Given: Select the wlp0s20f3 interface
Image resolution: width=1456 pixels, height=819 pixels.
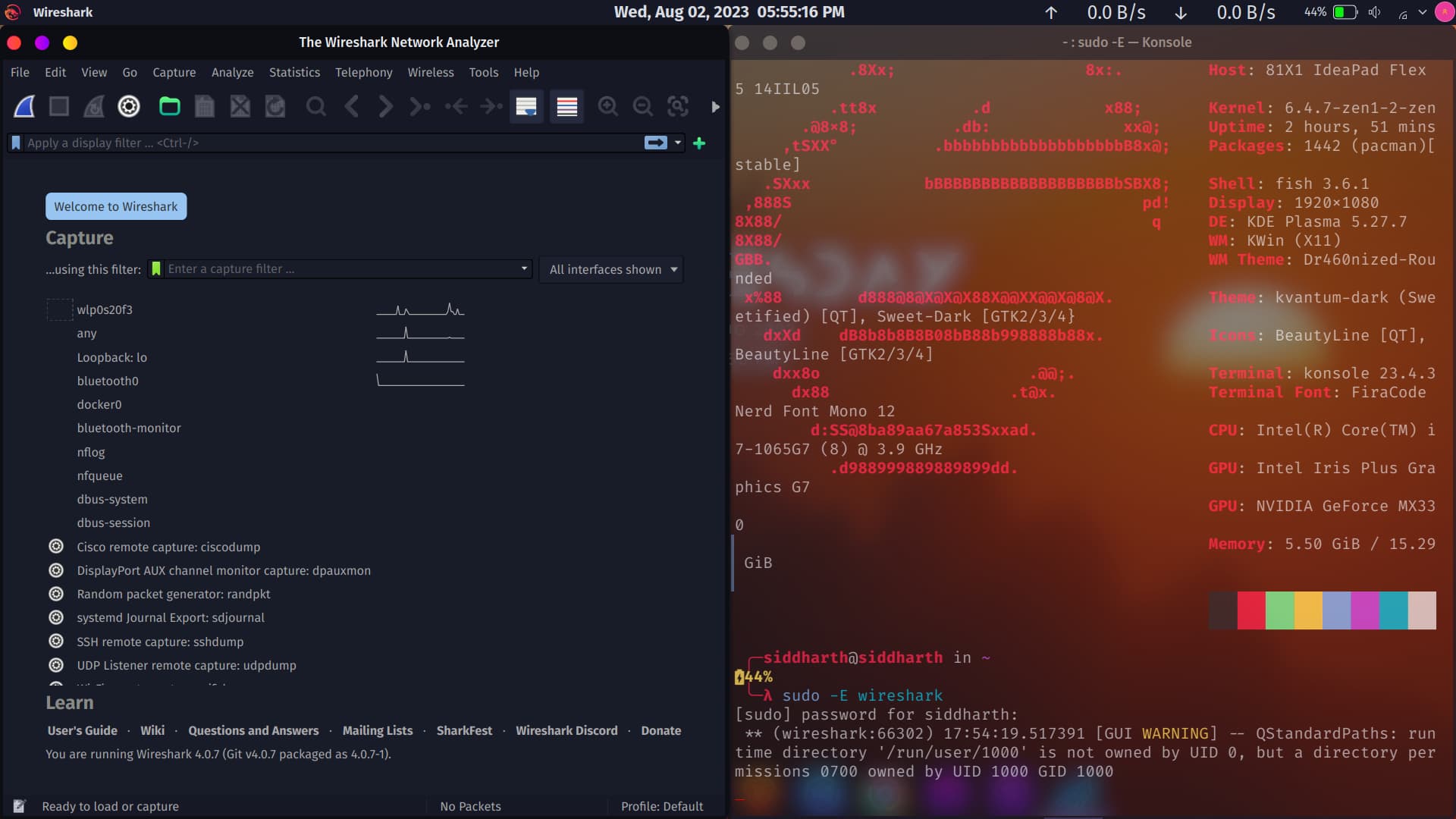Looking at the screenshot, I should click(105, 309).
